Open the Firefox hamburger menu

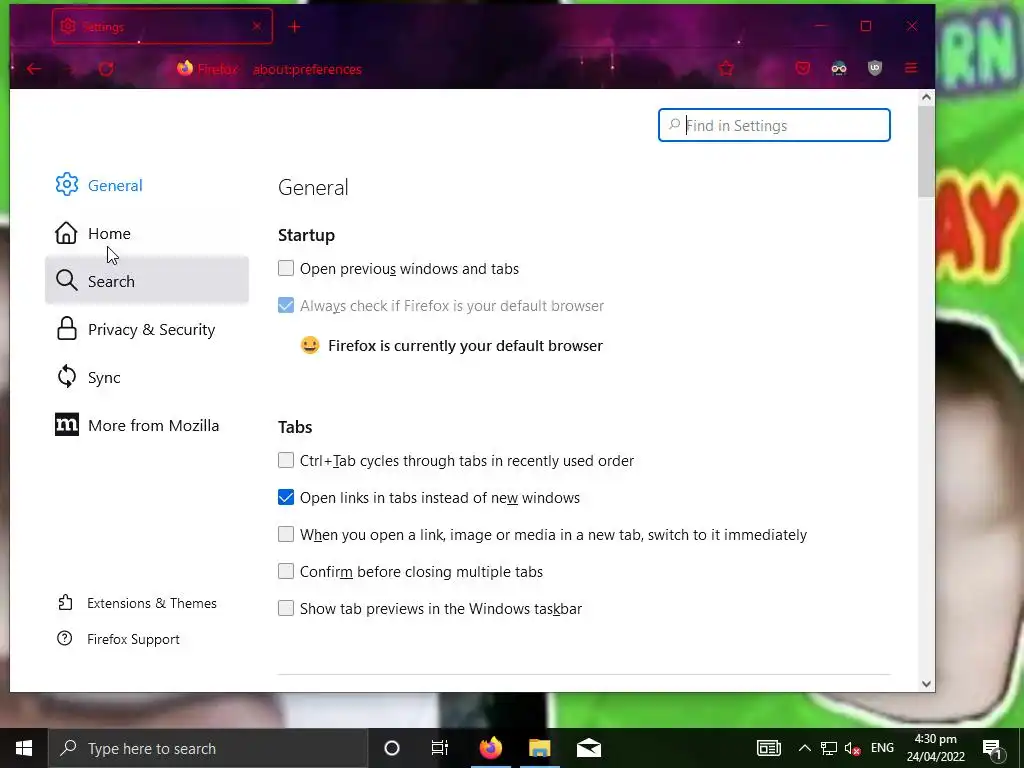point(910,68)
